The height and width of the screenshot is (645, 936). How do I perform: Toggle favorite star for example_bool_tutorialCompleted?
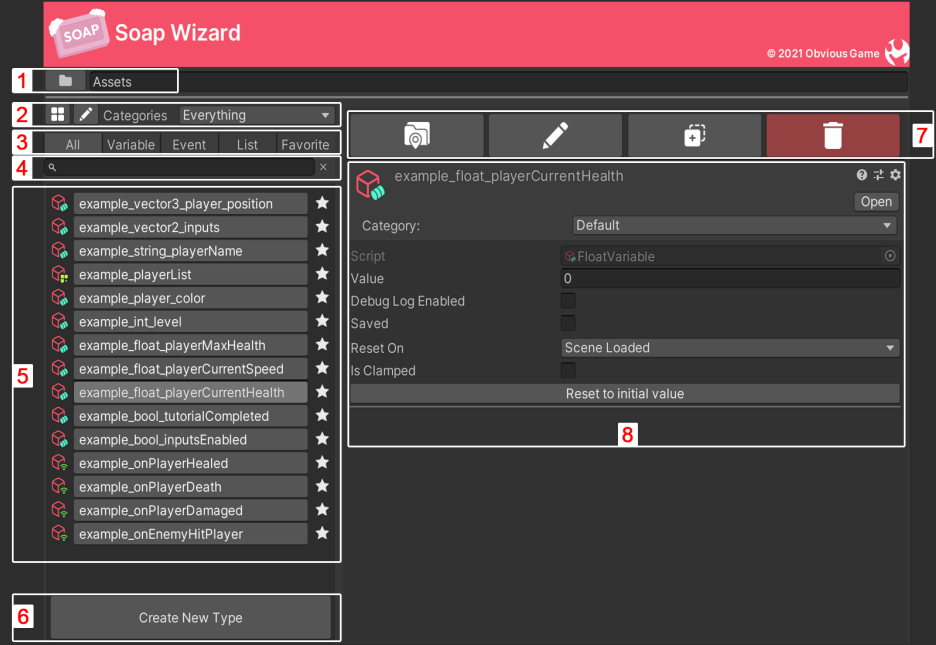322,415
